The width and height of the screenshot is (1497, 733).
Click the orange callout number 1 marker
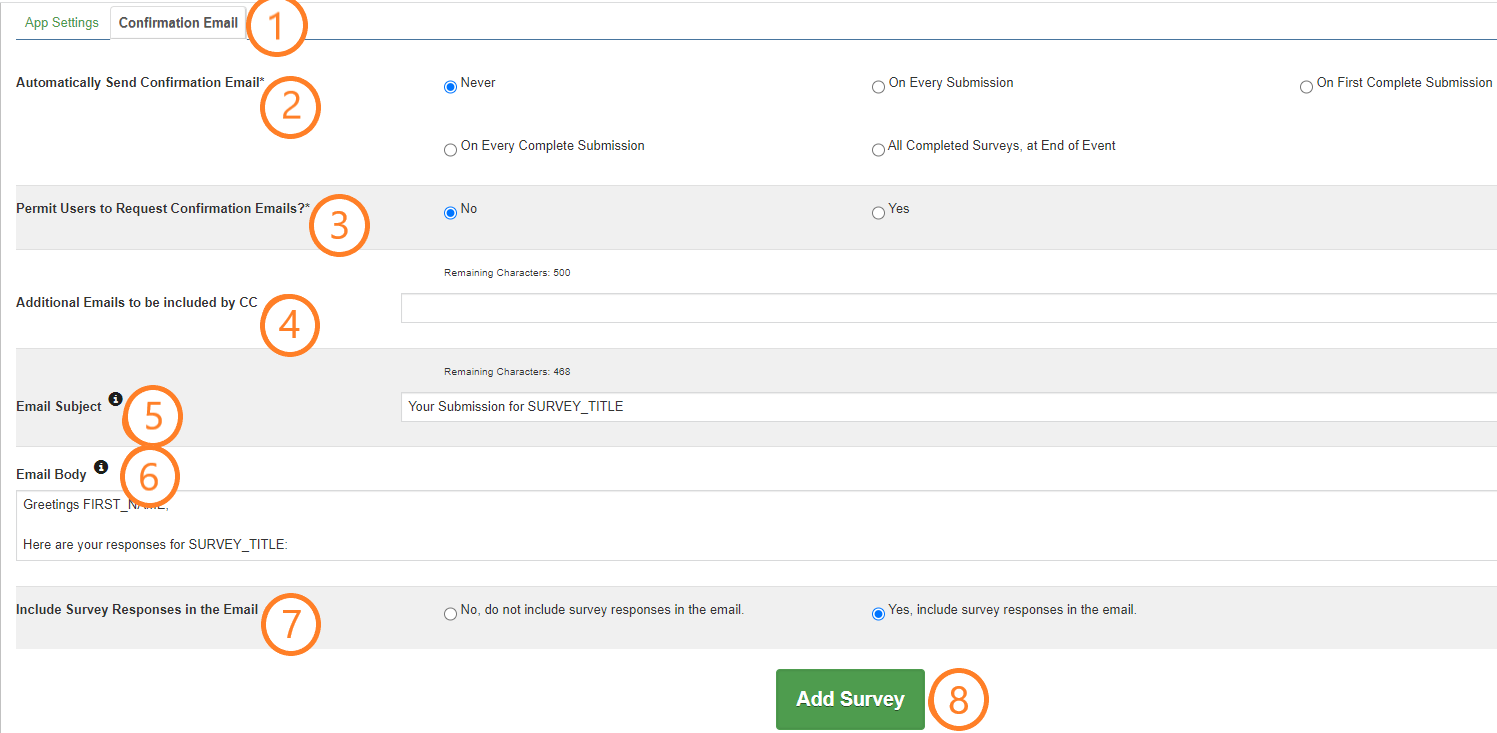[x=277, y=27]
